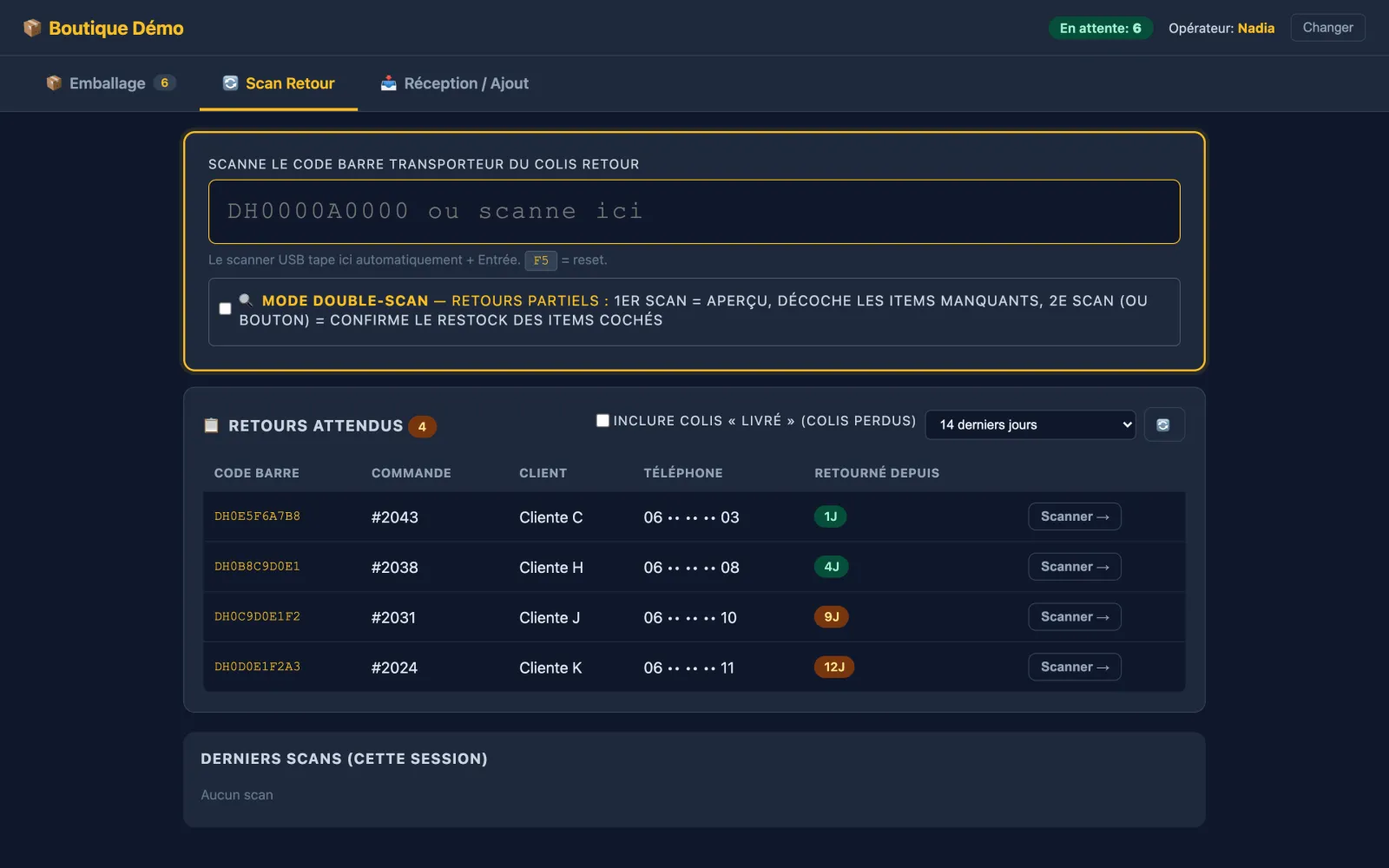Viewport: 1389px width, 868px height.
Task: Click the Changer operator button
Action: [1327, 28]
